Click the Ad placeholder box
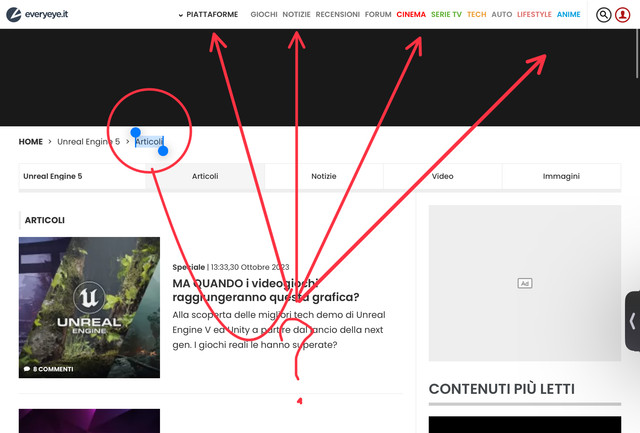The width and height of the screenshot is (640, 433). pos(525,283)
